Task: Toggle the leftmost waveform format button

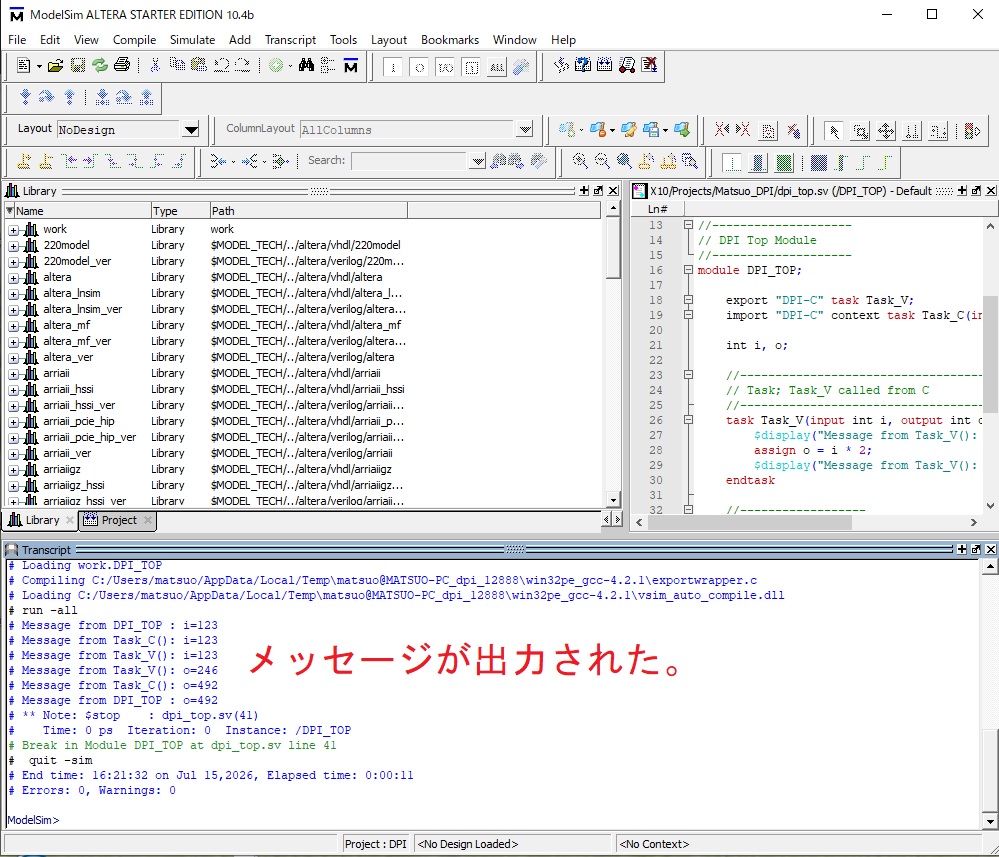Action: (732, 162)
